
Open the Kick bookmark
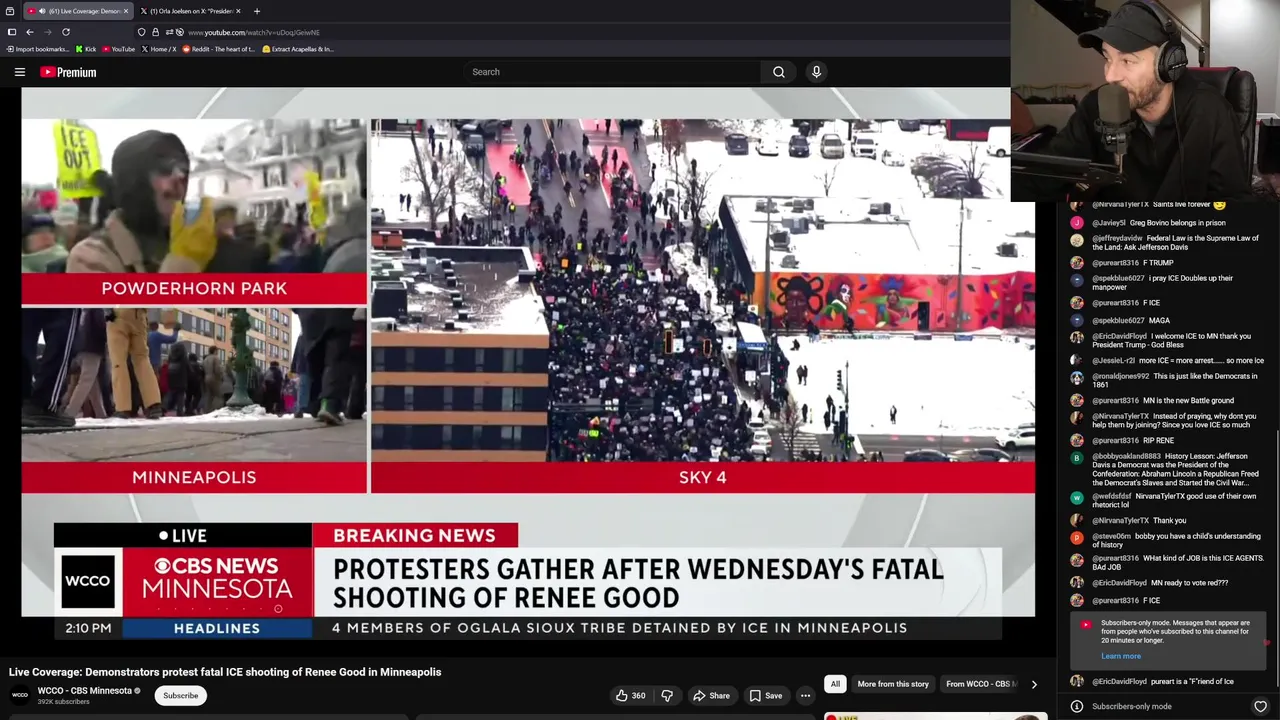[86, 49]
